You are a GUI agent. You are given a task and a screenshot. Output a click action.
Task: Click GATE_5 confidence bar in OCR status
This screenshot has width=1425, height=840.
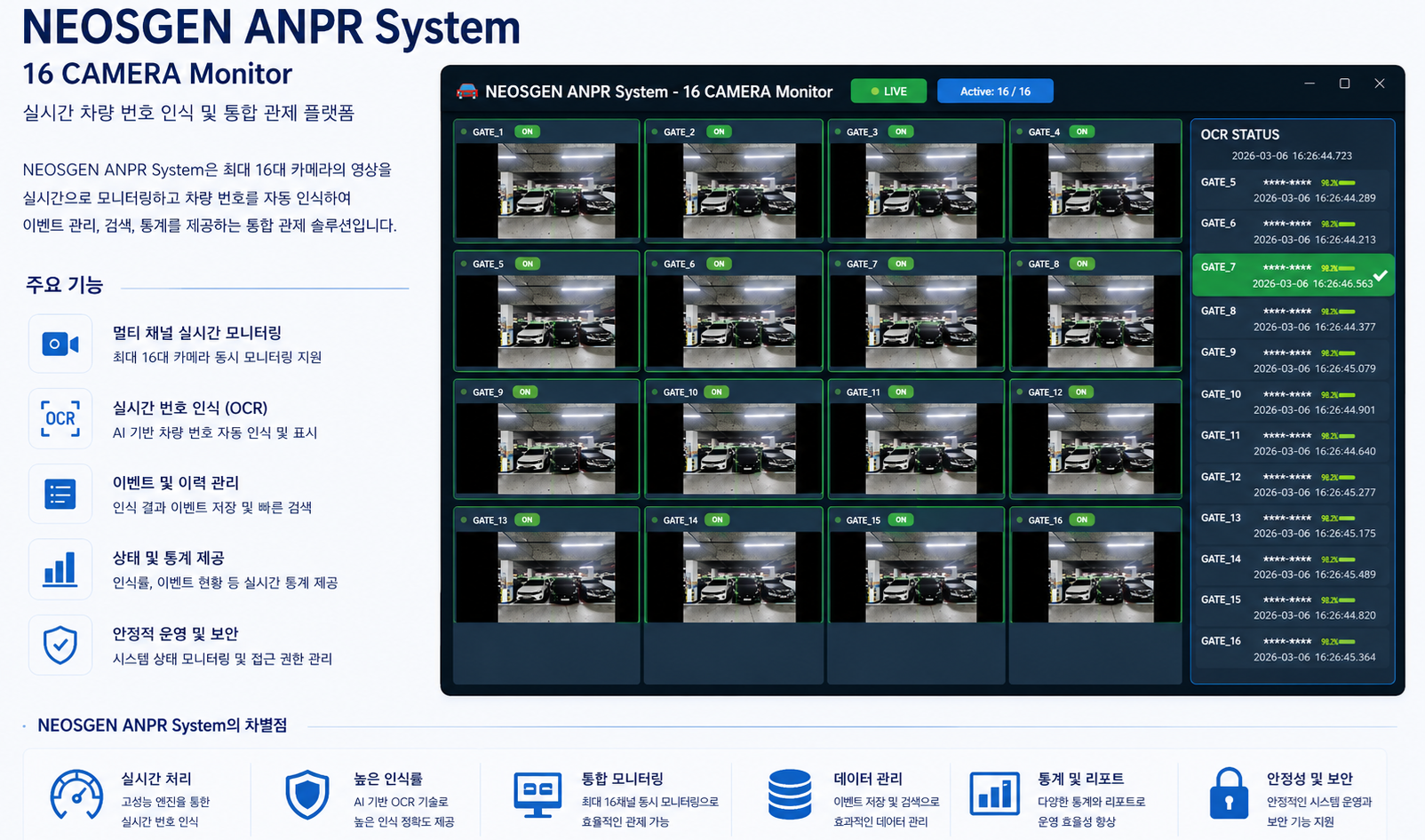(x=1347, y=183)
